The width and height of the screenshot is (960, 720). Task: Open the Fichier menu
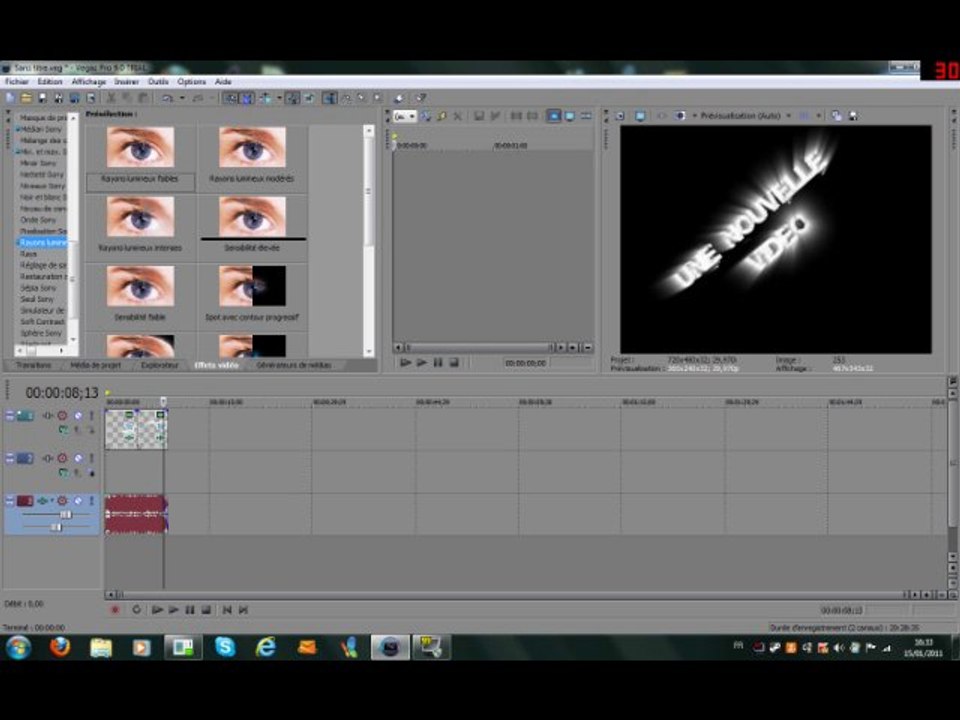pyautogui.click(x=17, y=81)
